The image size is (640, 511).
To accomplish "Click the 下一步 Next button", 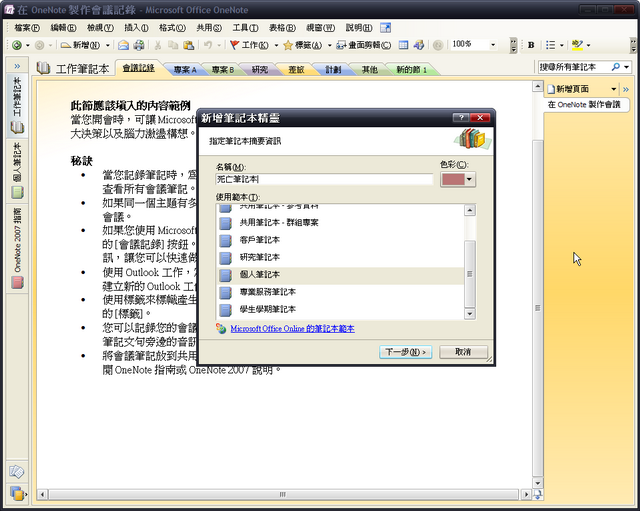I will pyautogui.click(x=405, y=352).
